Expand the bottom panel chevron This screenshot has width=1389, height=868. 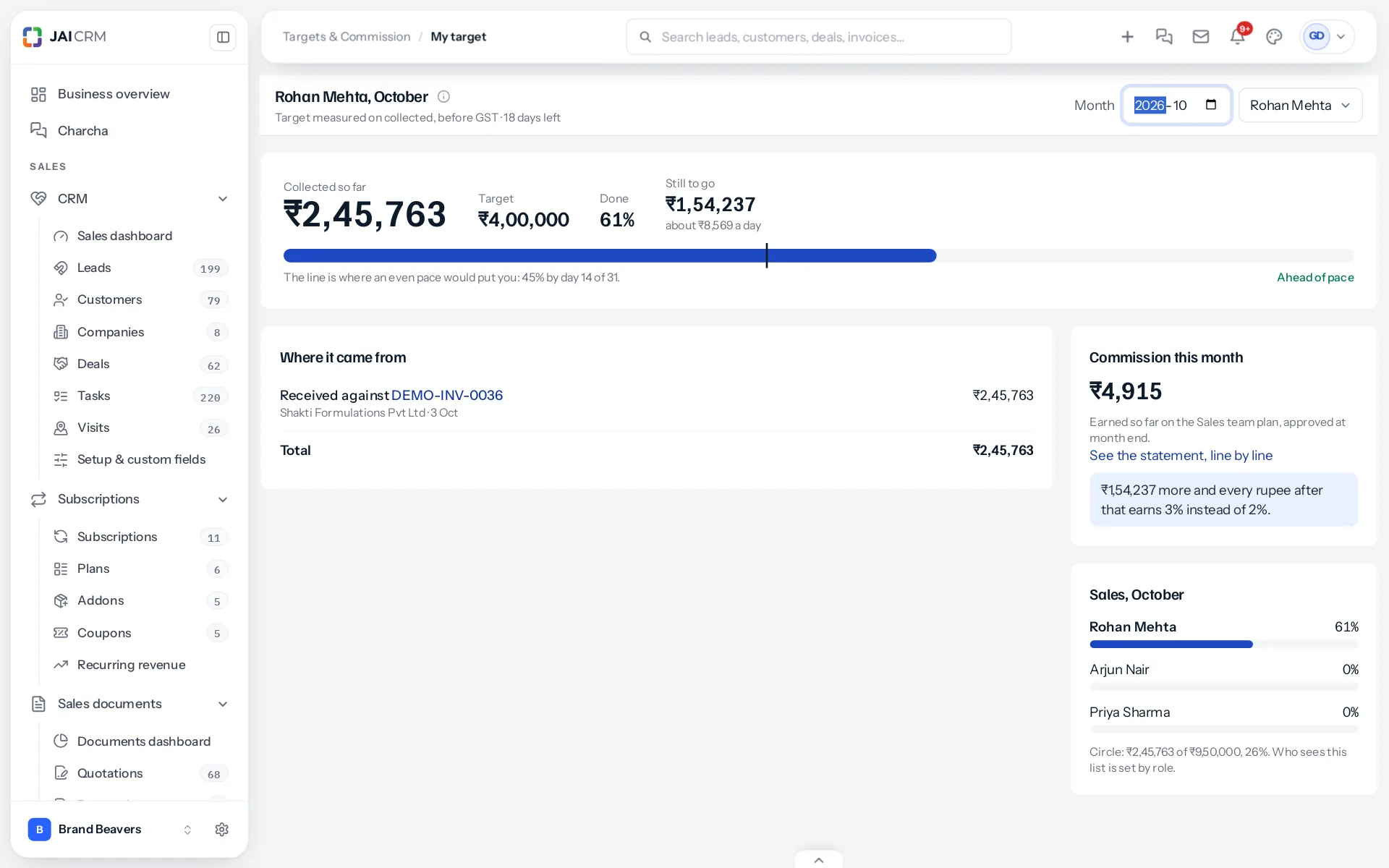click(818, 860)
